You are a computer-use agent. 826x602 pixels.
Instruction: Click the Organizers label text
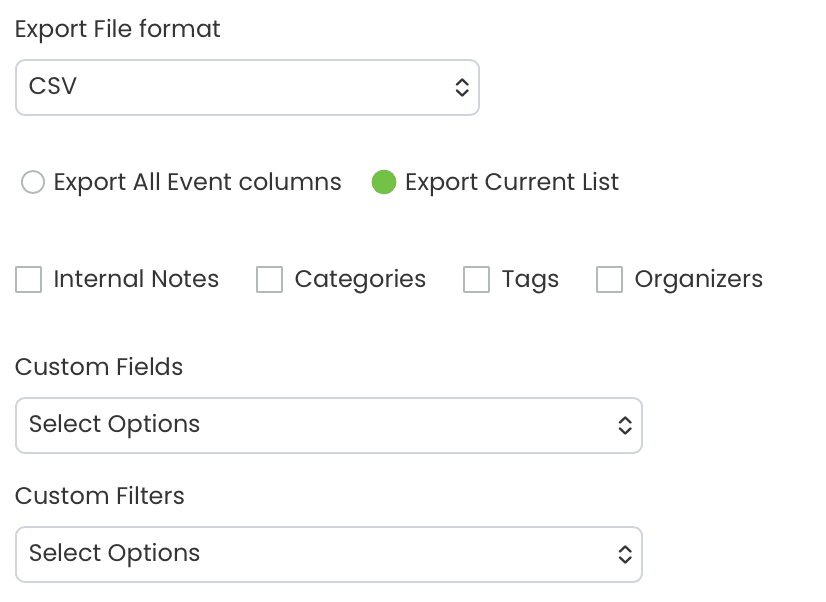[x=698, y=280]
